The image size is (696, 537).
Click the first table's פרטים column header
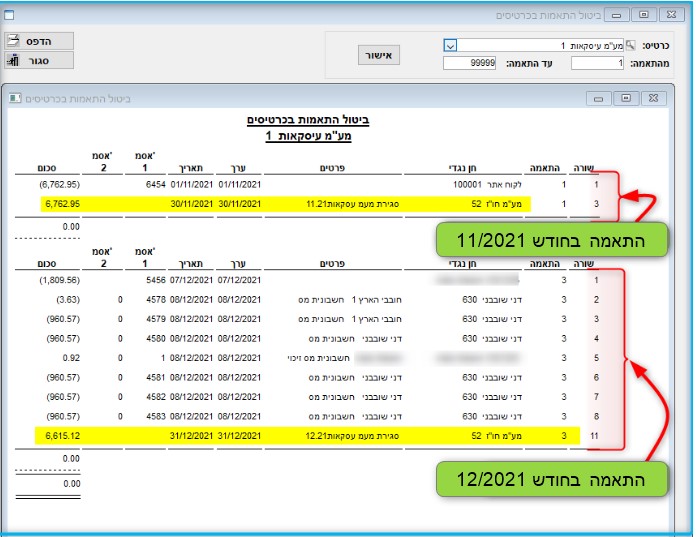(332, 168)
